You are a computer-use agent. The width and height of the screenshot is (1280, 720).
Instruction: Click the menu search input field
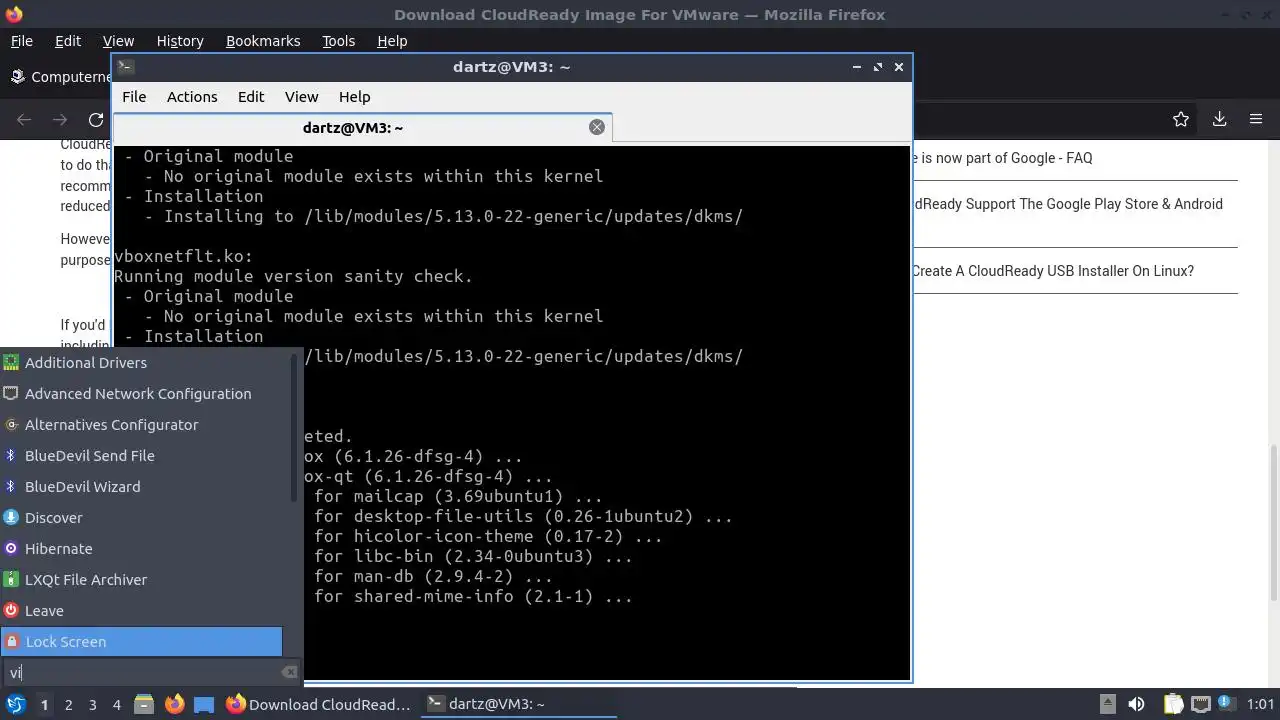150,673
